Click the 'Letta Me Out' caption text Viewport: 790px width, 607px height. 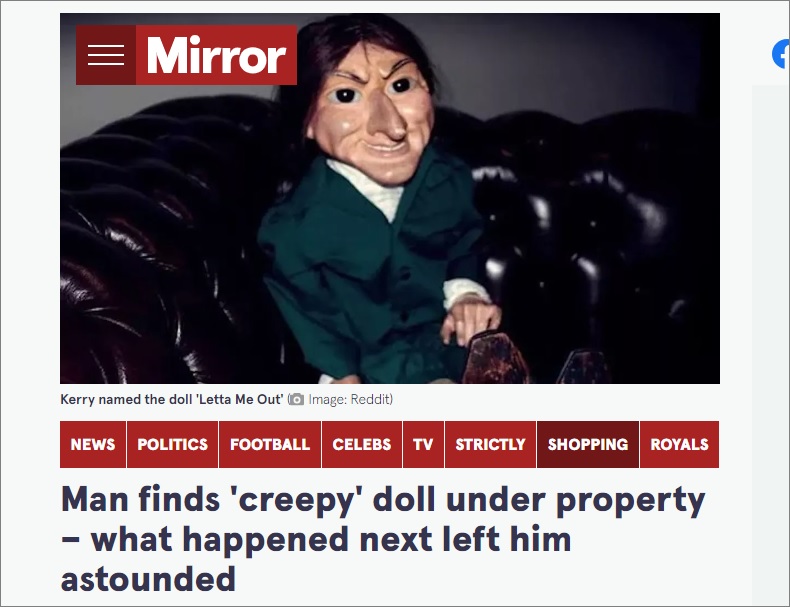click(x=239, y=399)
